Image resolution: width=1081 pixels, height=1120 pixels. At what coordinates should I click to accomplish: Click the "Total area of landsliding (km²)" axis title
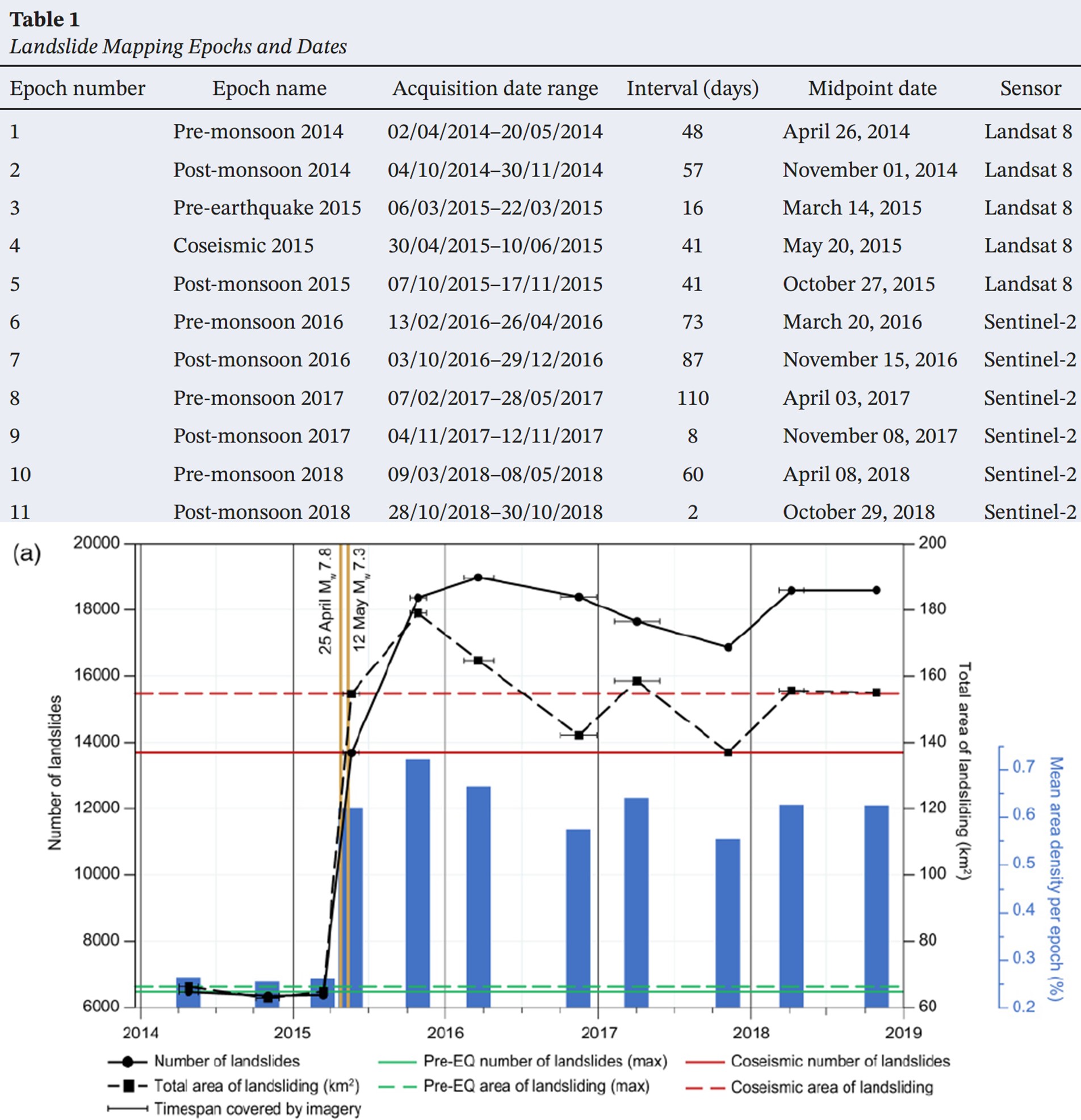pyautogui.click(x=965, y=771)
